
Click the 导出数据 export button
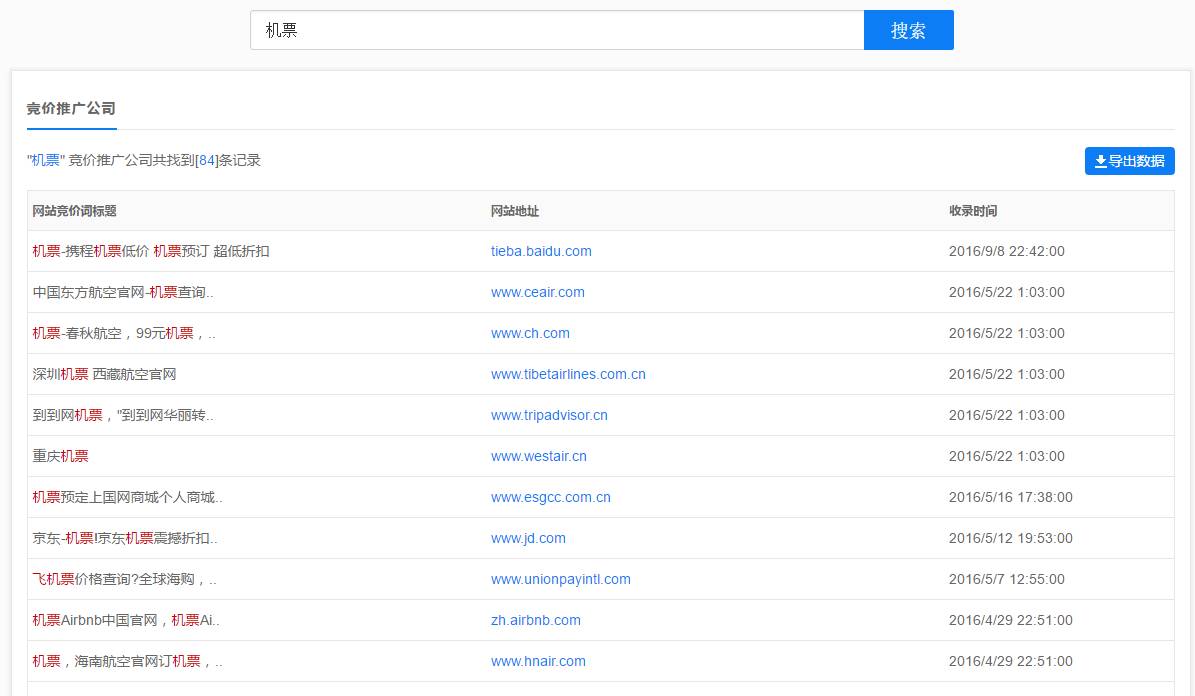[x=1130, y=160]
